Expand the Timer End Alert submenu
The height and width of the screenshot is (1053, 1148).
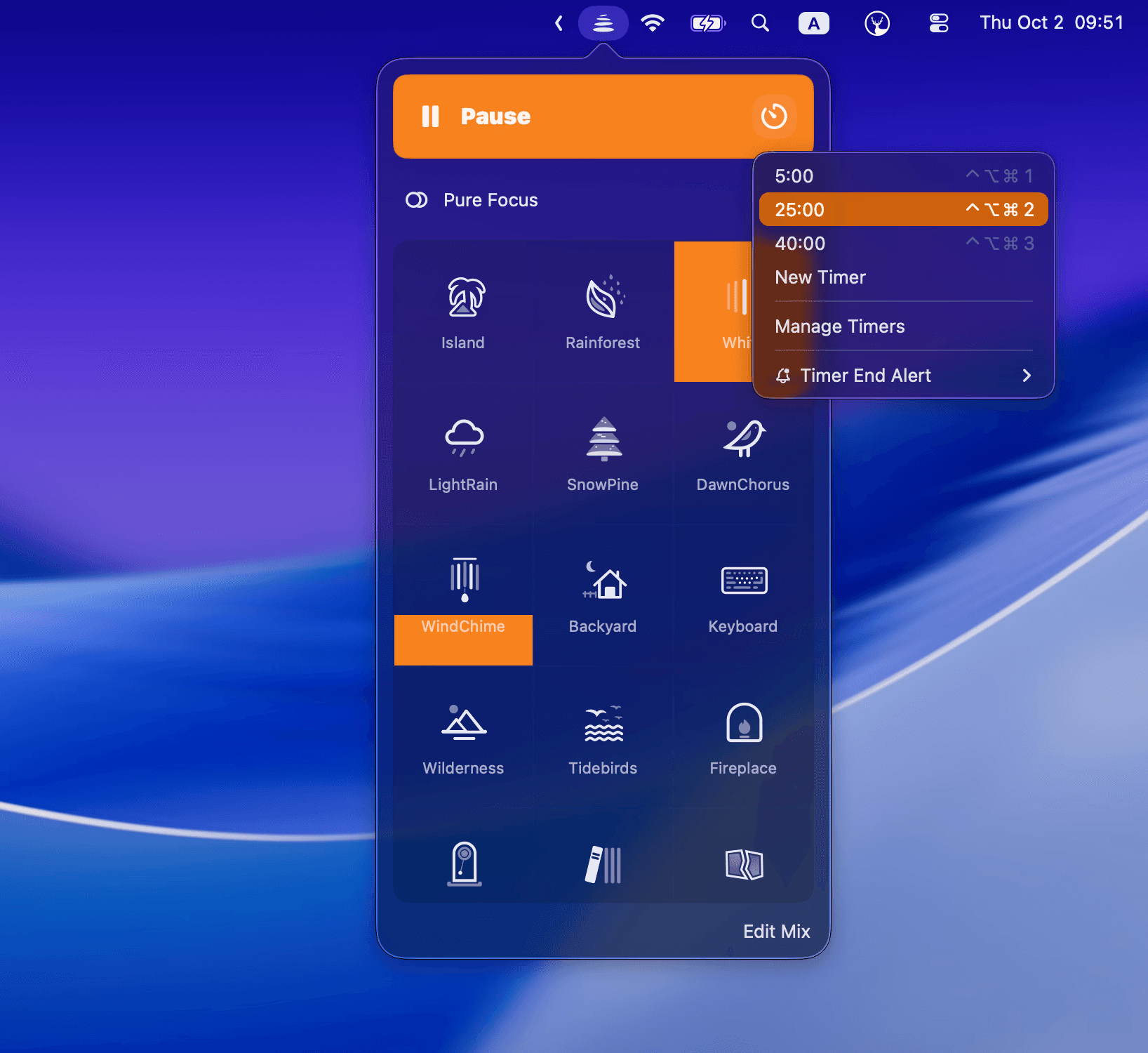903,376
